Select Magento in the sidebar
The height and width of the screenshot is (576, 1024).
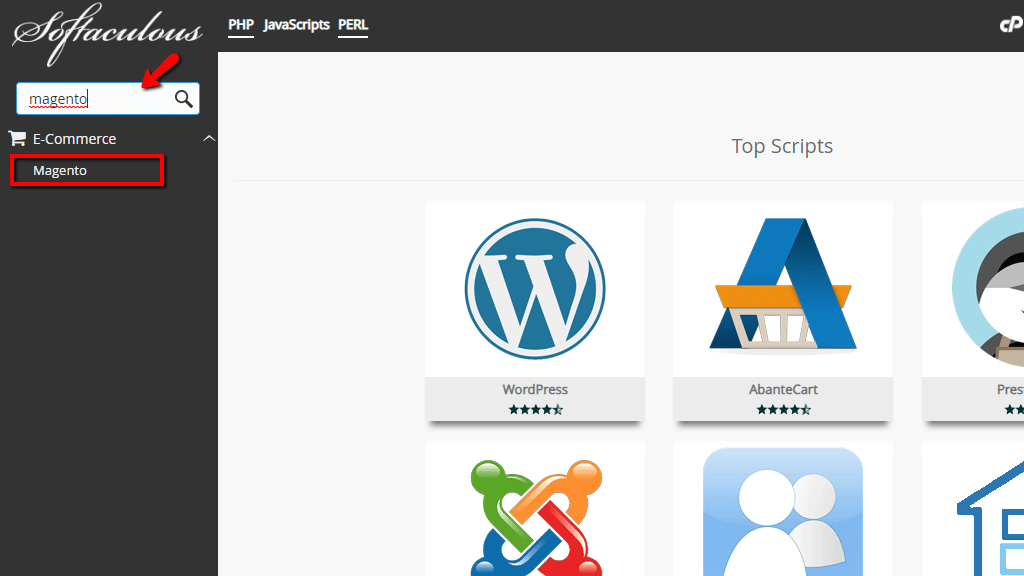tap(60, 170)
